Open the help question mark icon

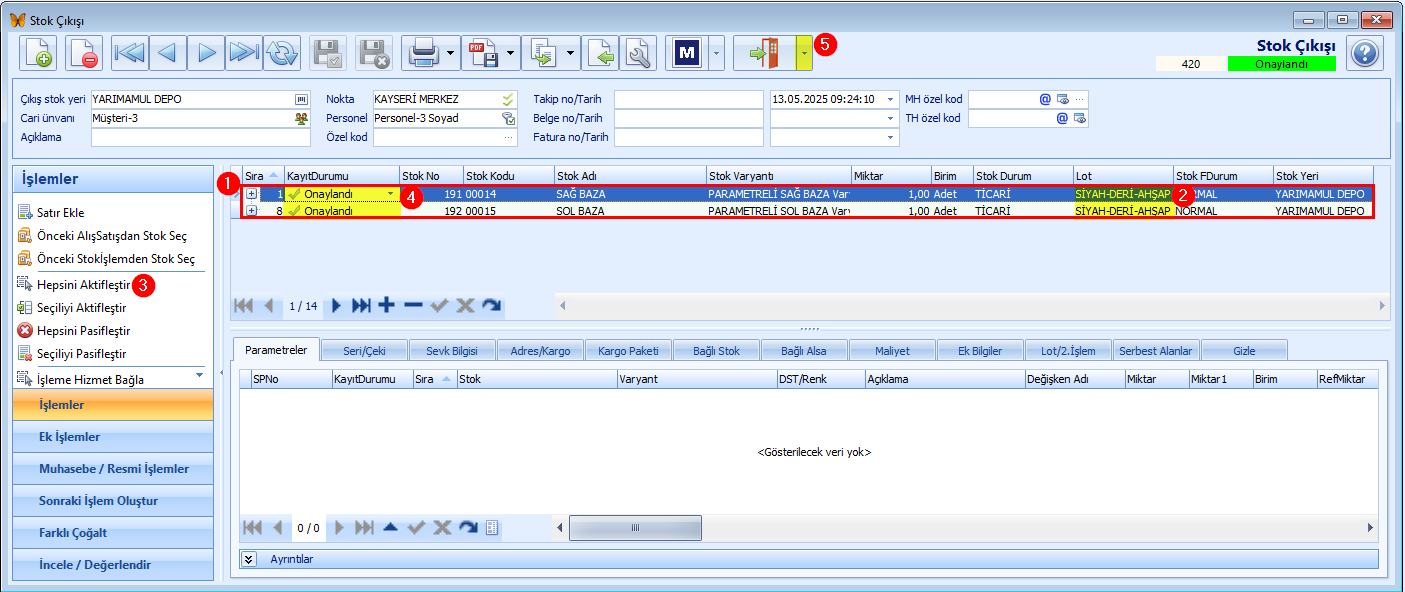point(1364,53)
